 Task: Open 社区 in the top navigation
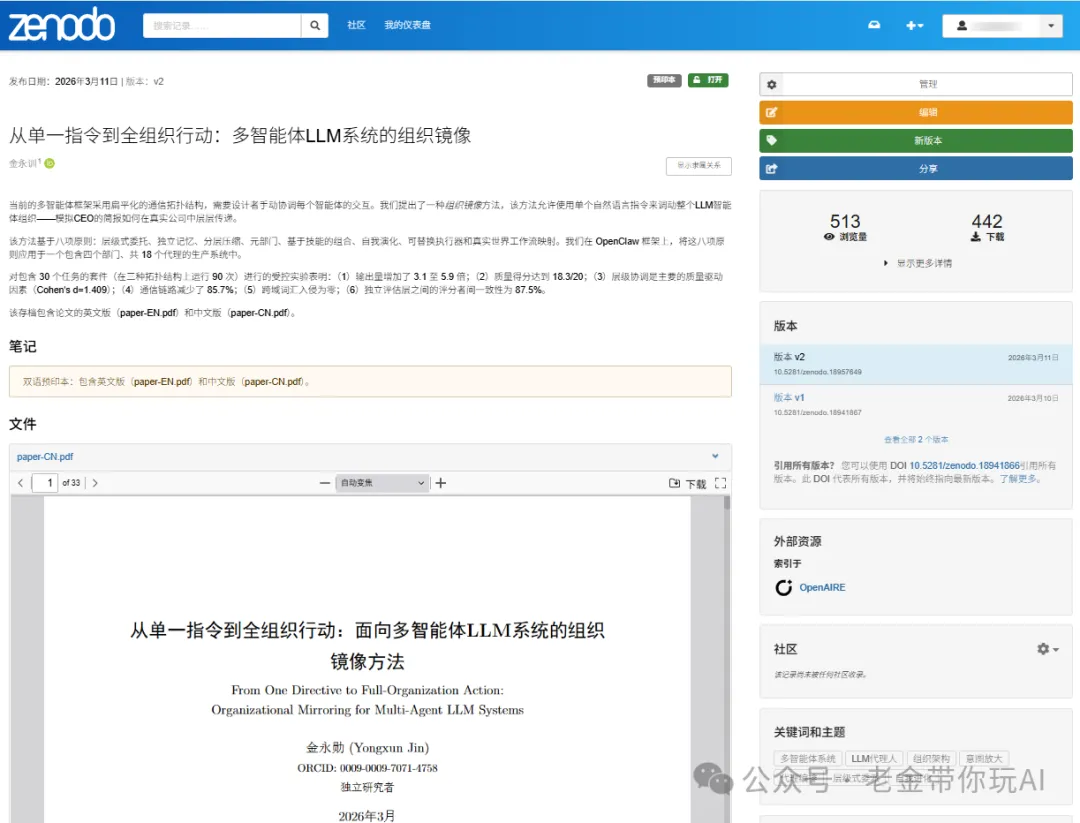click(356, 26)
